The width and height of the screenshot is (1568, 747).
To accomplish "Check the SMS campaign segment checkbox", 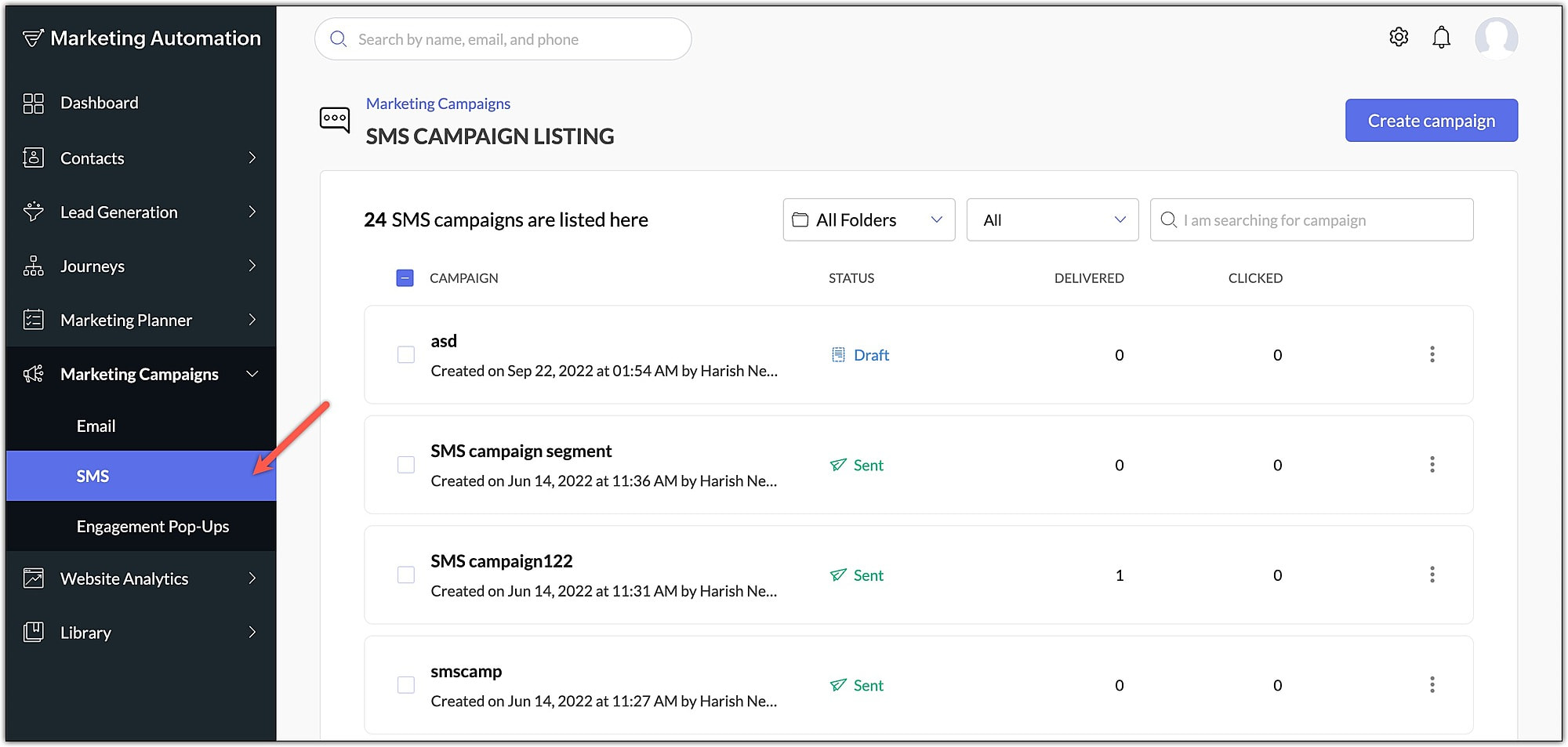I will [x=406, y=465].
